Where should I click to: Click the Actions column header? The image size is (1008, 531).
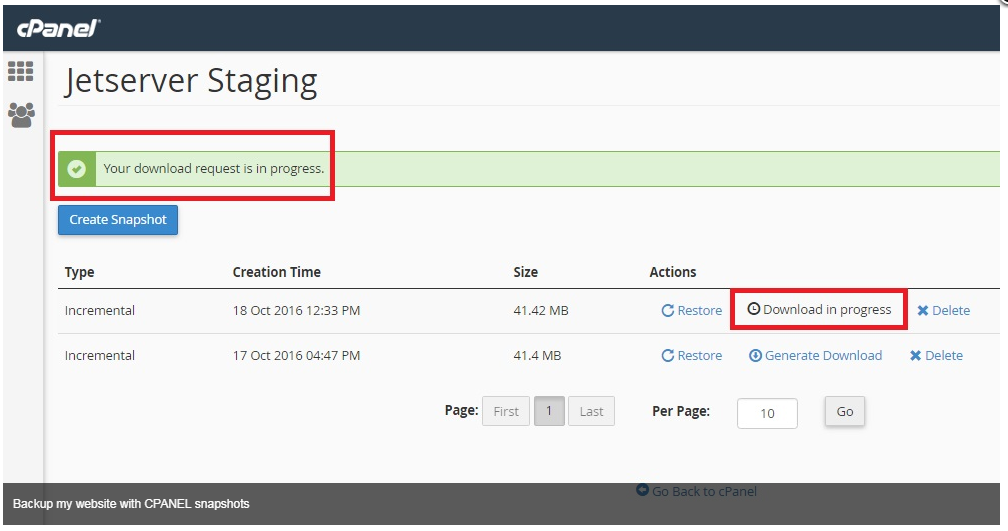(x=672, y=272)
